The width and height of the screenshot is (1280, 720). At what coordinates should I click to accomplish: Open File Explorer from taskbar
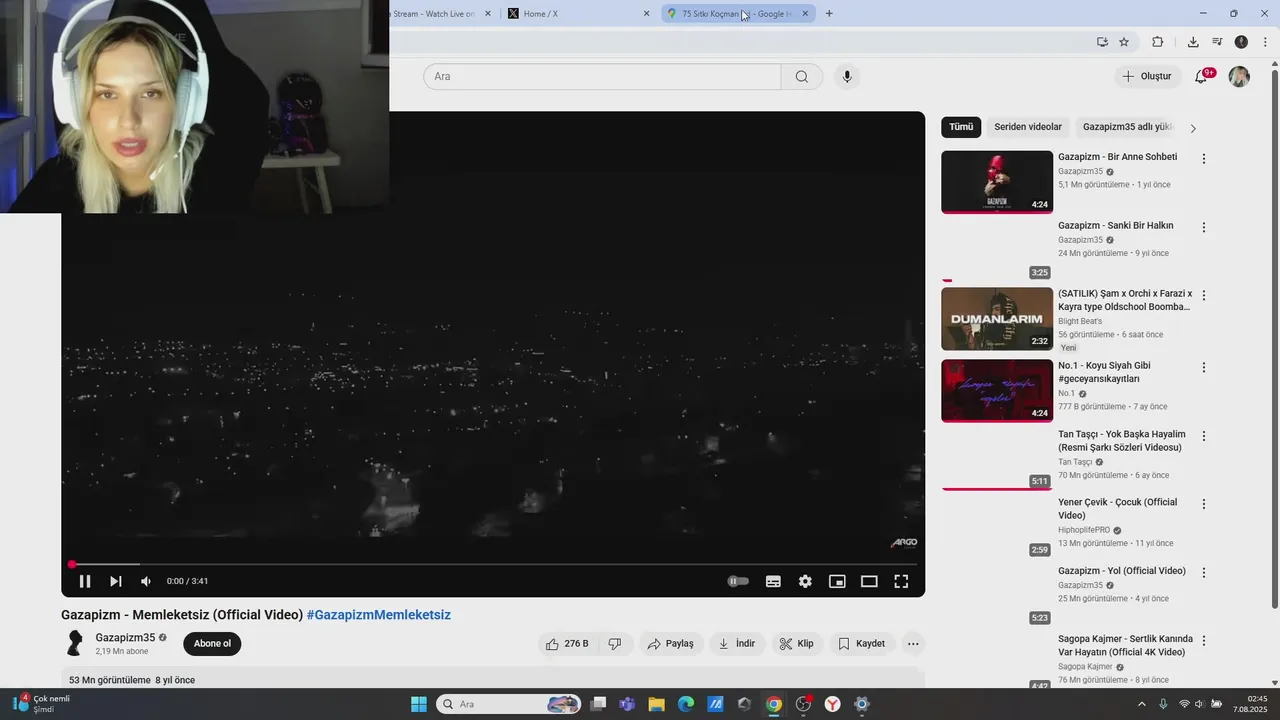point(657,704)
